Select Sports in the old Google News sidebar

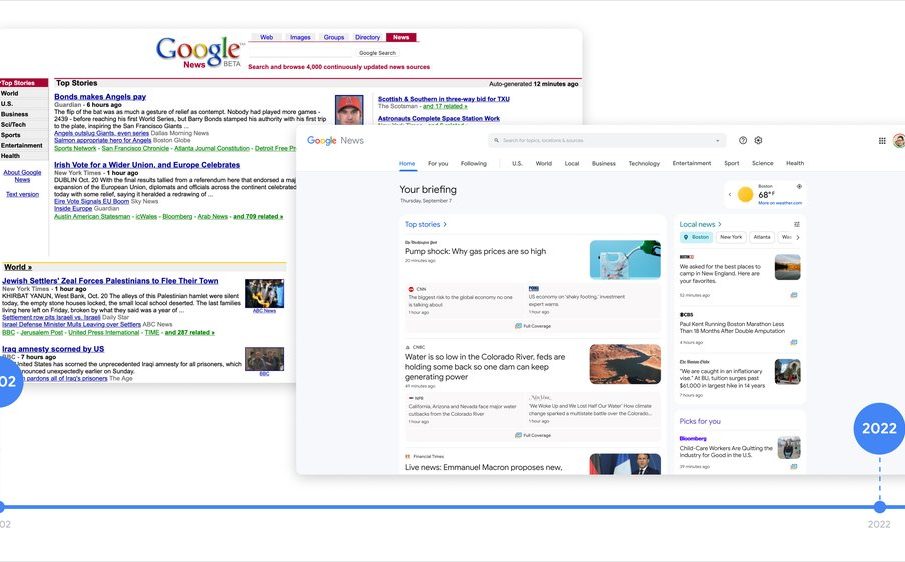pyautogui.click(x=10, y=134)
